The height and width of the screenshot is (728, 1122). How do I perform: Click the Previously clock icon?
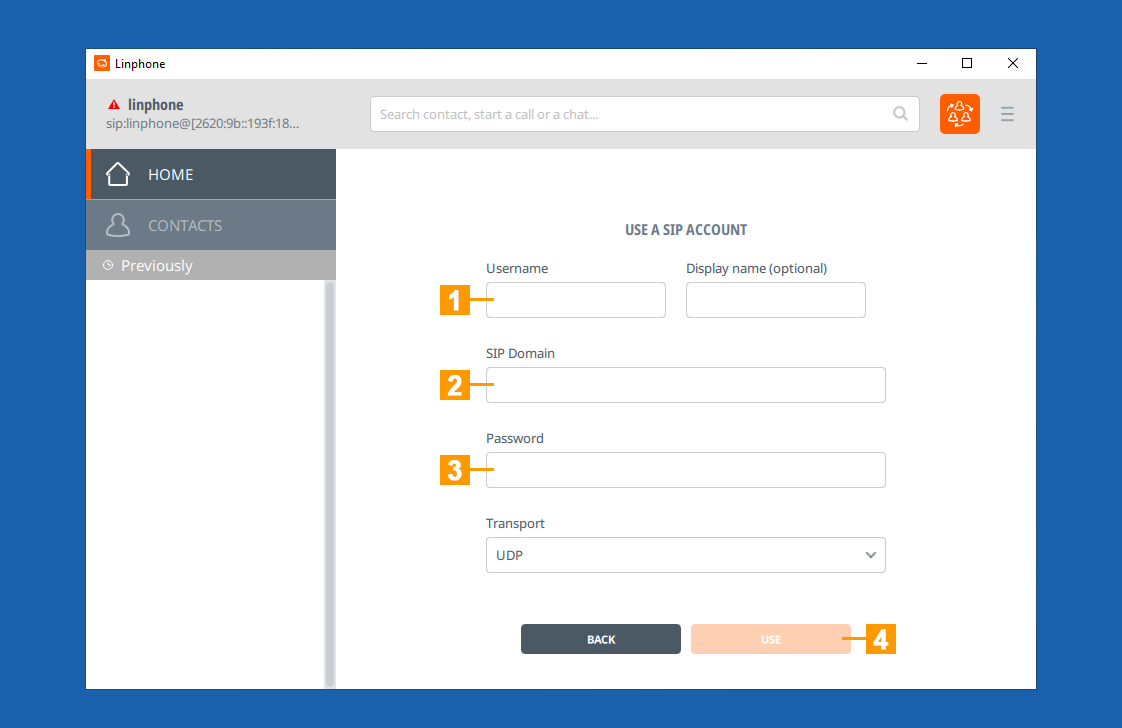108,266
